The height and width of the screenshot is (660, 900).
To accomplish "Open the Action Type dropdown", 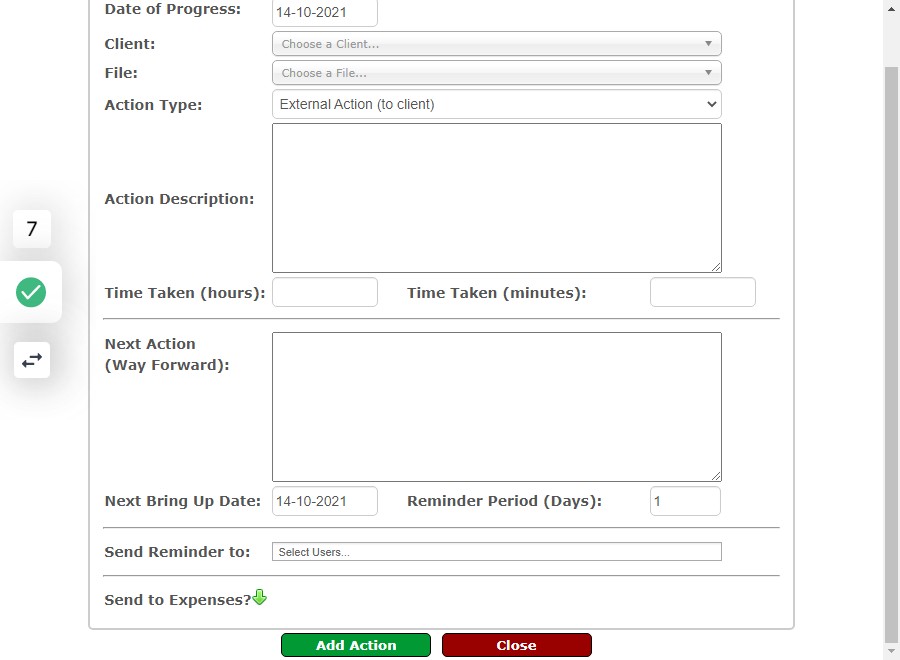I will click(496, 104).
